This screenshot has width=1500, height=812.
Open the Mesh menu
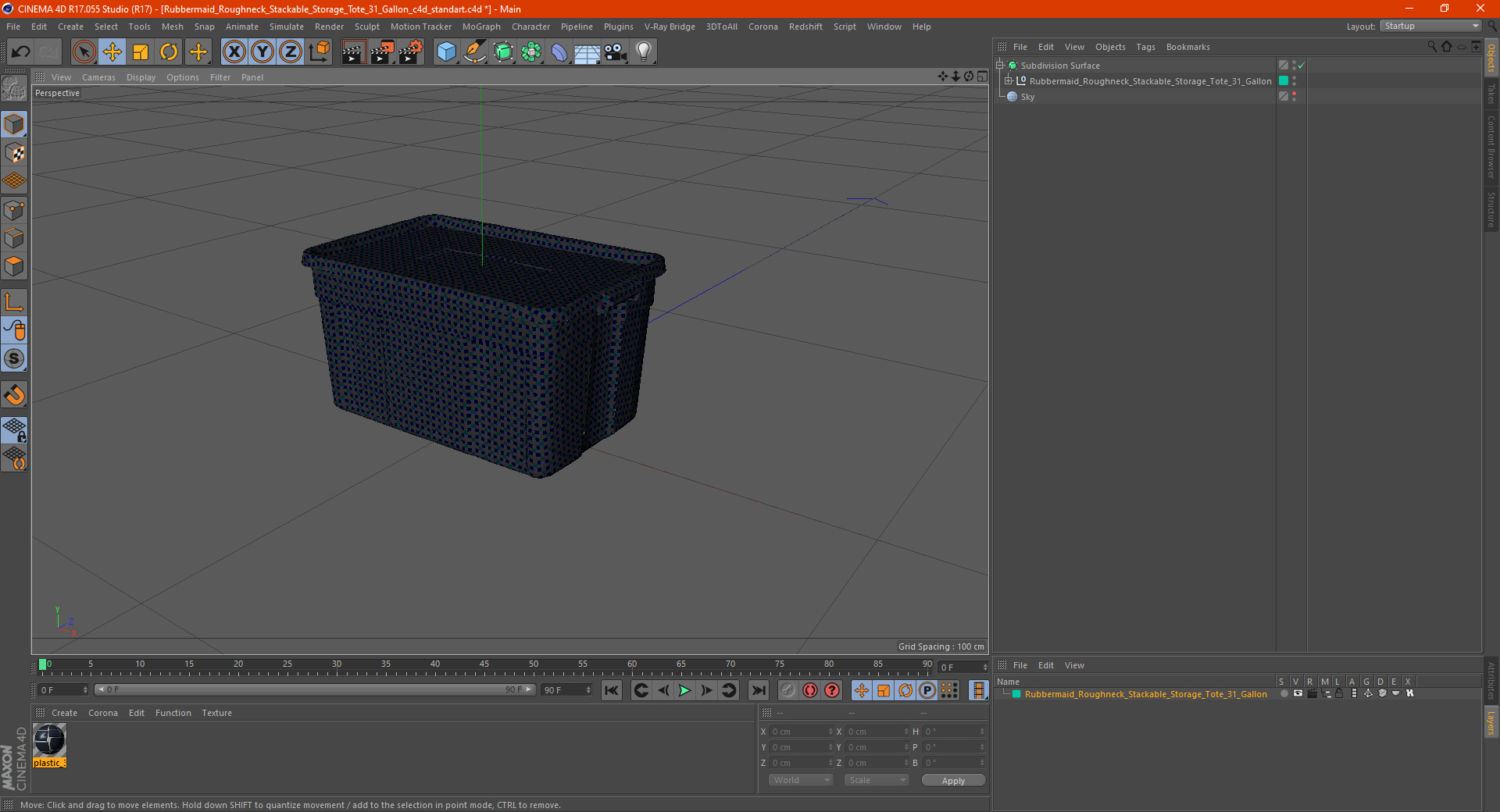pyautogui.click(x=172, y=27)
